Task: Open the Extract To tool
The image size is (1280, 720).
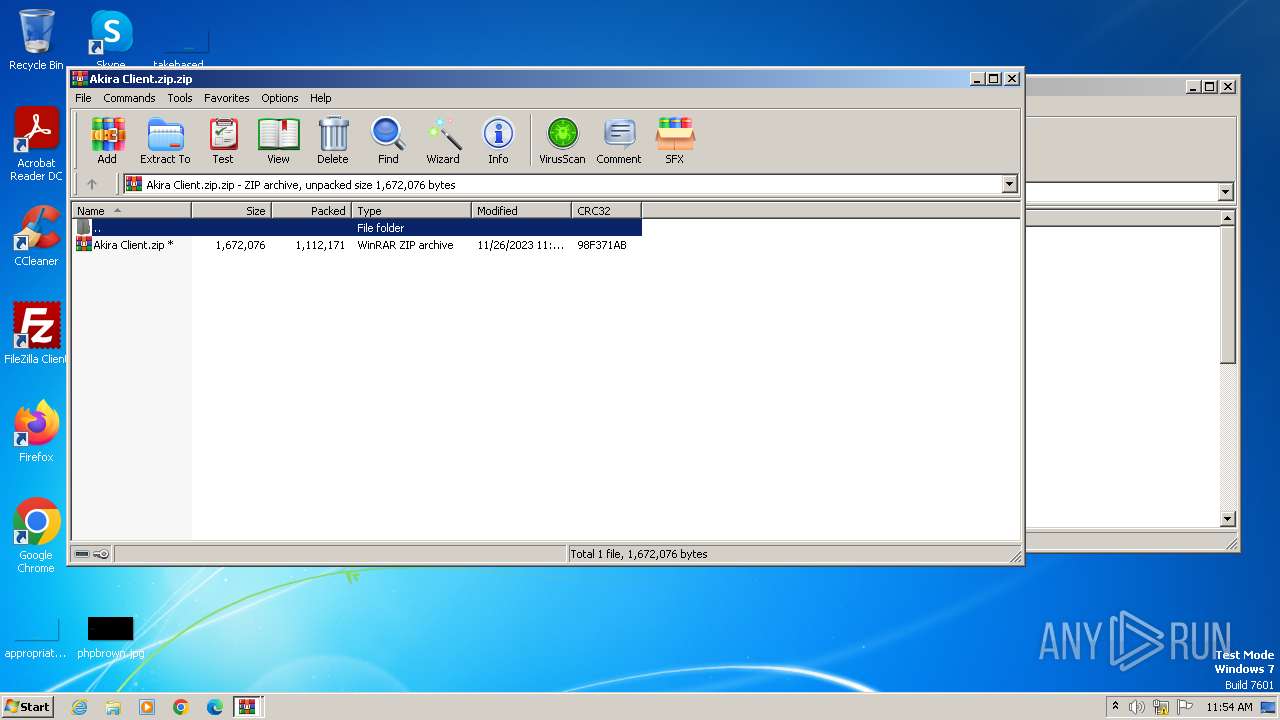Action: point(165,141)
